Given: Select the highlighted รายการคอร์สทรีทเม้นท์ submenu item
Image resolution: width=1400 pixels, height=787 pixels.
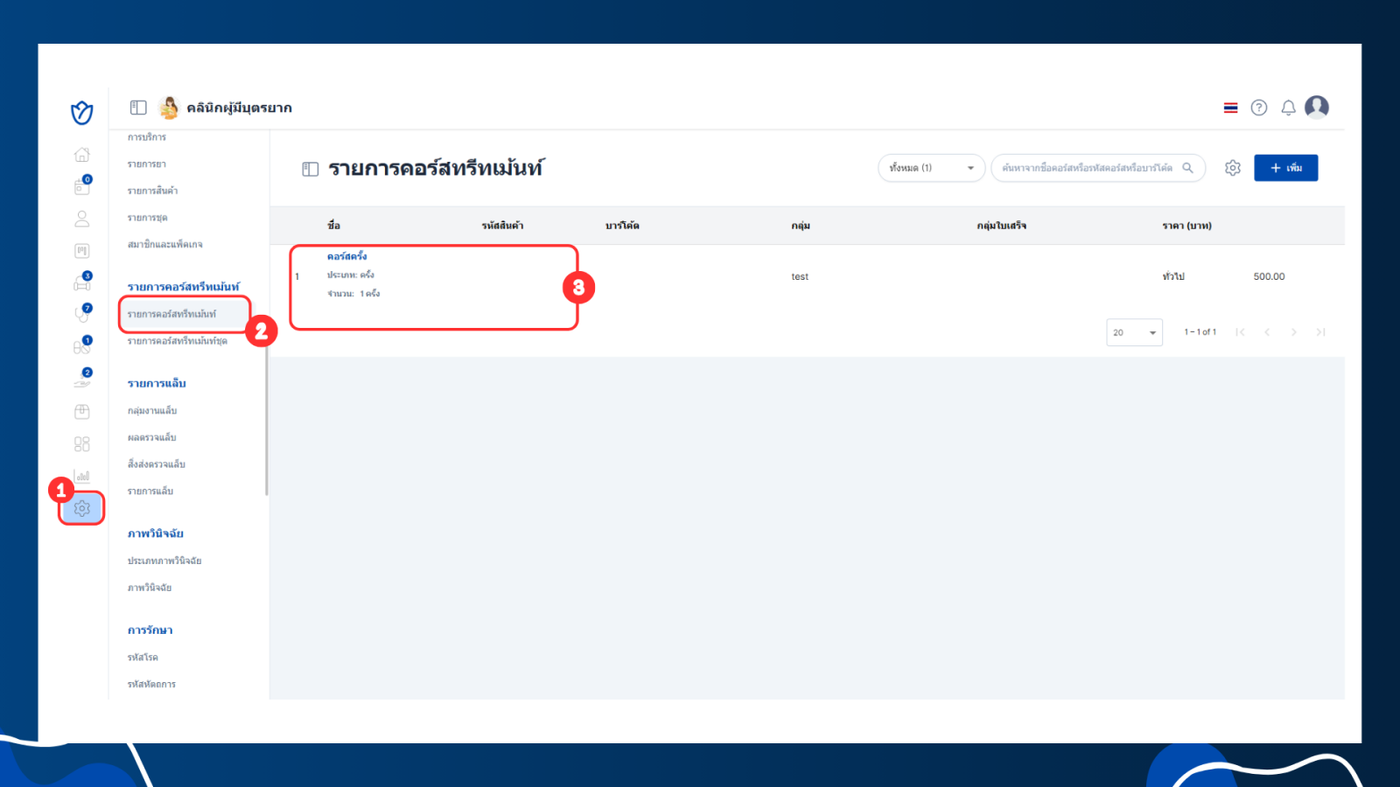Looking at the screenshot, I should tap(184, 314).
